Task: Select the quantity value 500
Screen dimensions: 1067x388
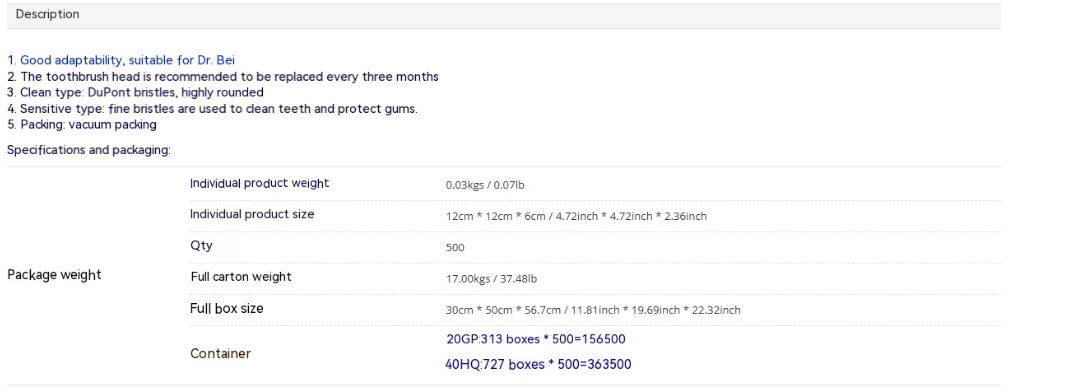Action: [455, 248]
